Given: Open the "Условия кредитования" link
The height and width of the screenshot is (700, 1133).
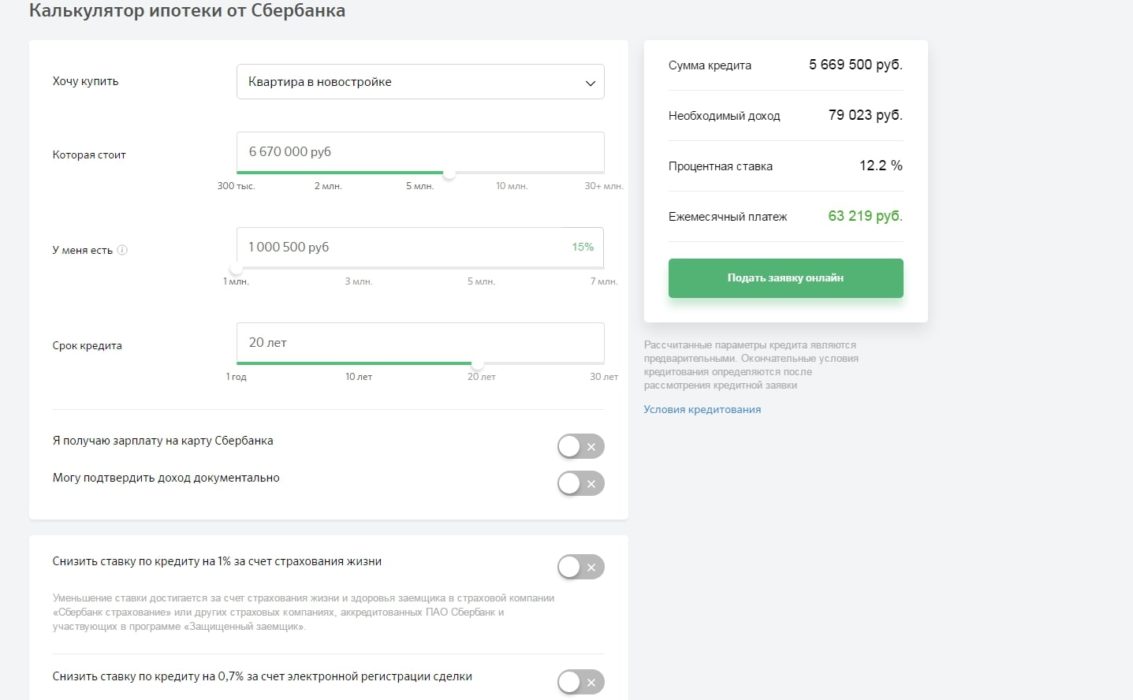Looking at the screenshot, I should click(702, 409).
